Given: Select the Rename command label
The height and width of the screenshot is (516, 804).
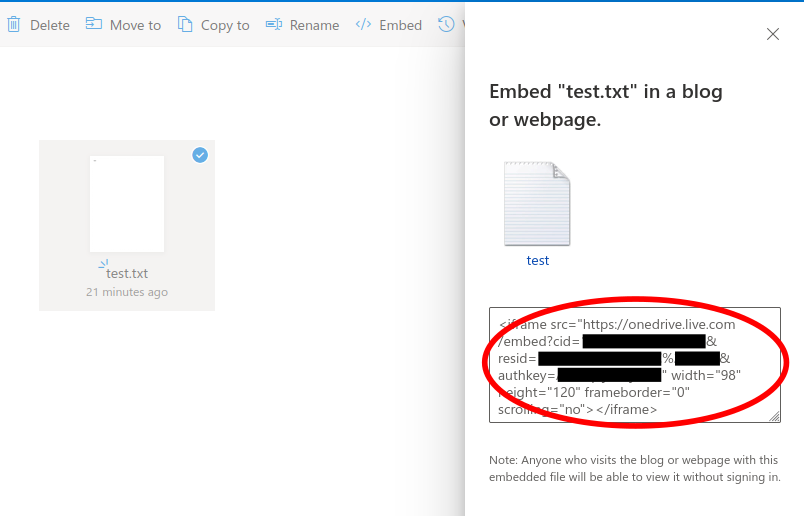Looking at the screenshot, I should (314, 25).
